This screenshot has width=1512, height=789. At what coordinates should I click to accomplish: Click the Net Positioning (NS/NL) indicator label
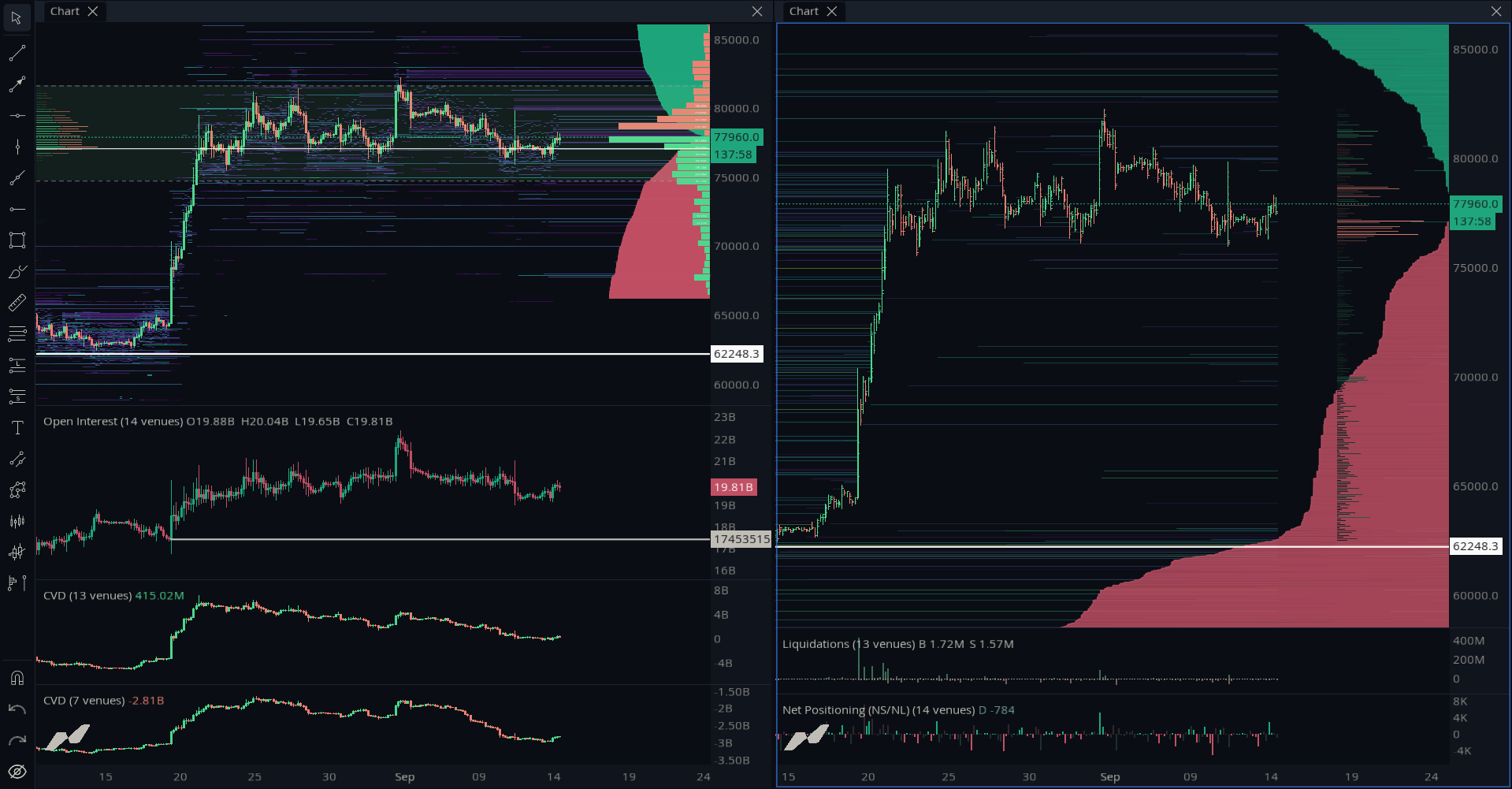[879, 710]
